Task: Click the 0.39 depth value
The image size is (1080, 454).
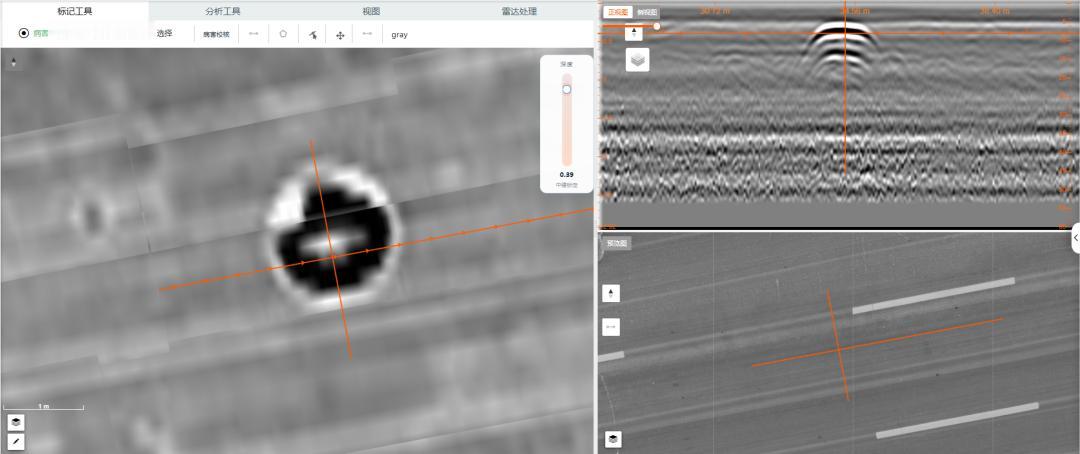Action: coord(566,174)
